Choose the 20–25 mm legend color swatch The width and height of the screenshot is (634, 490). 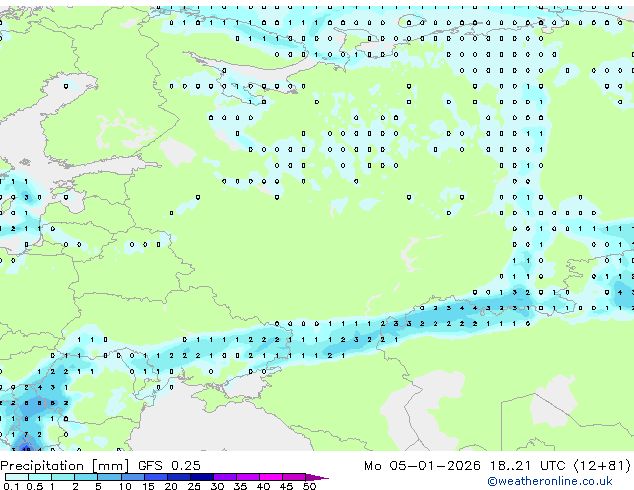pos(179,477)
